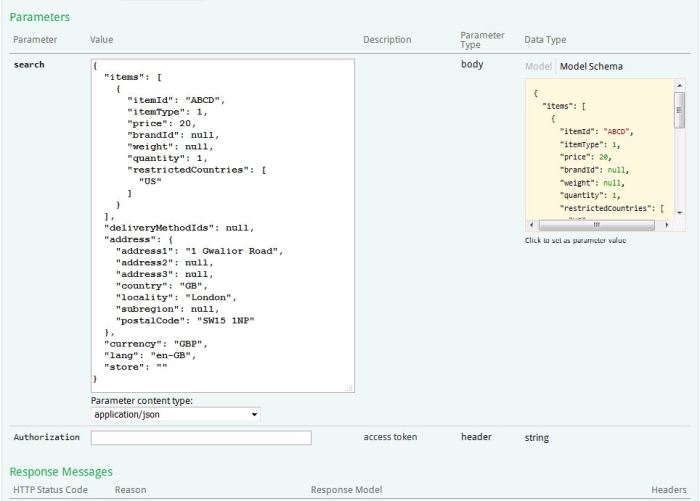Click "restrictedCountries" line in the textarea
Image resolution: width=700 pixels, height=501 pixels.
pyautogui.click(x=196, y=170)
